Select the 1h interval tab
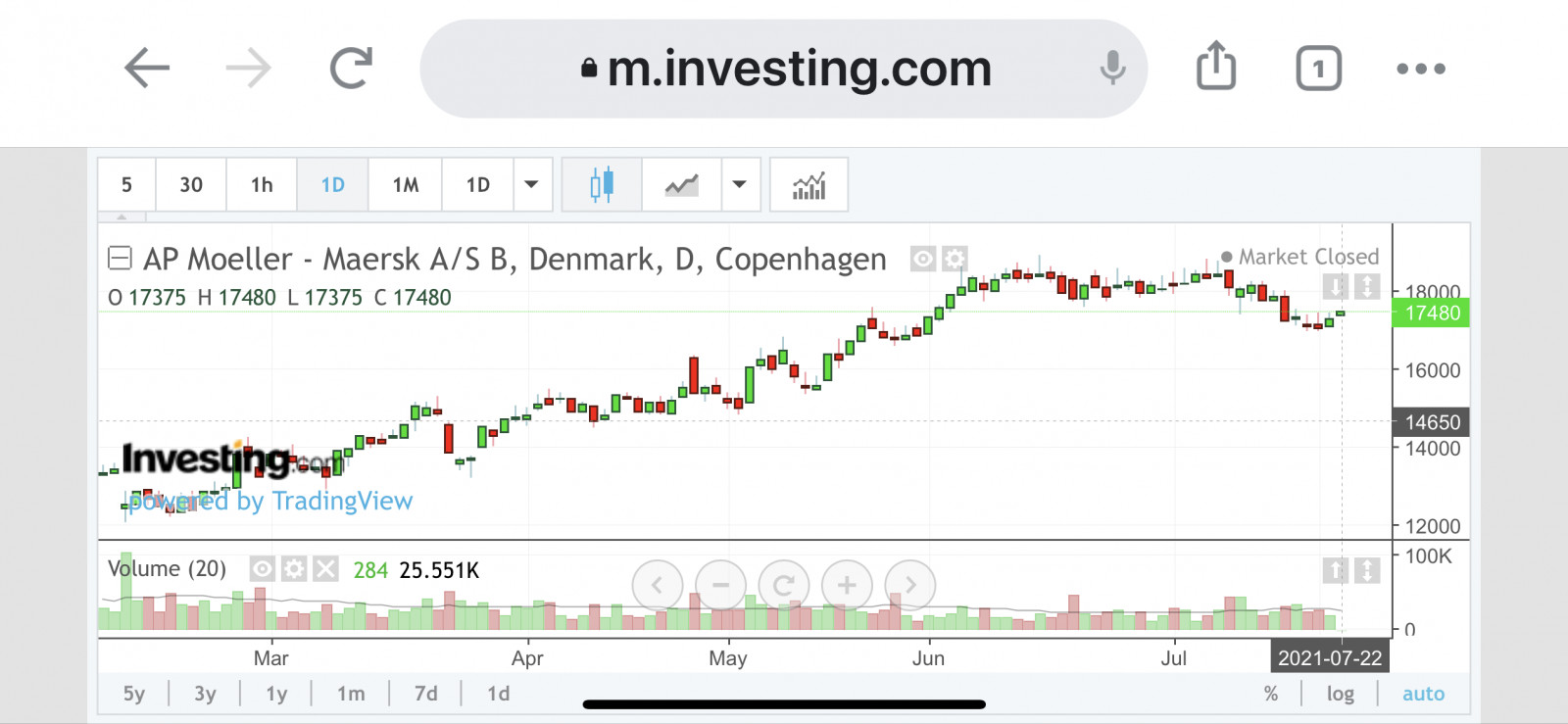 (x=262, y=184)
